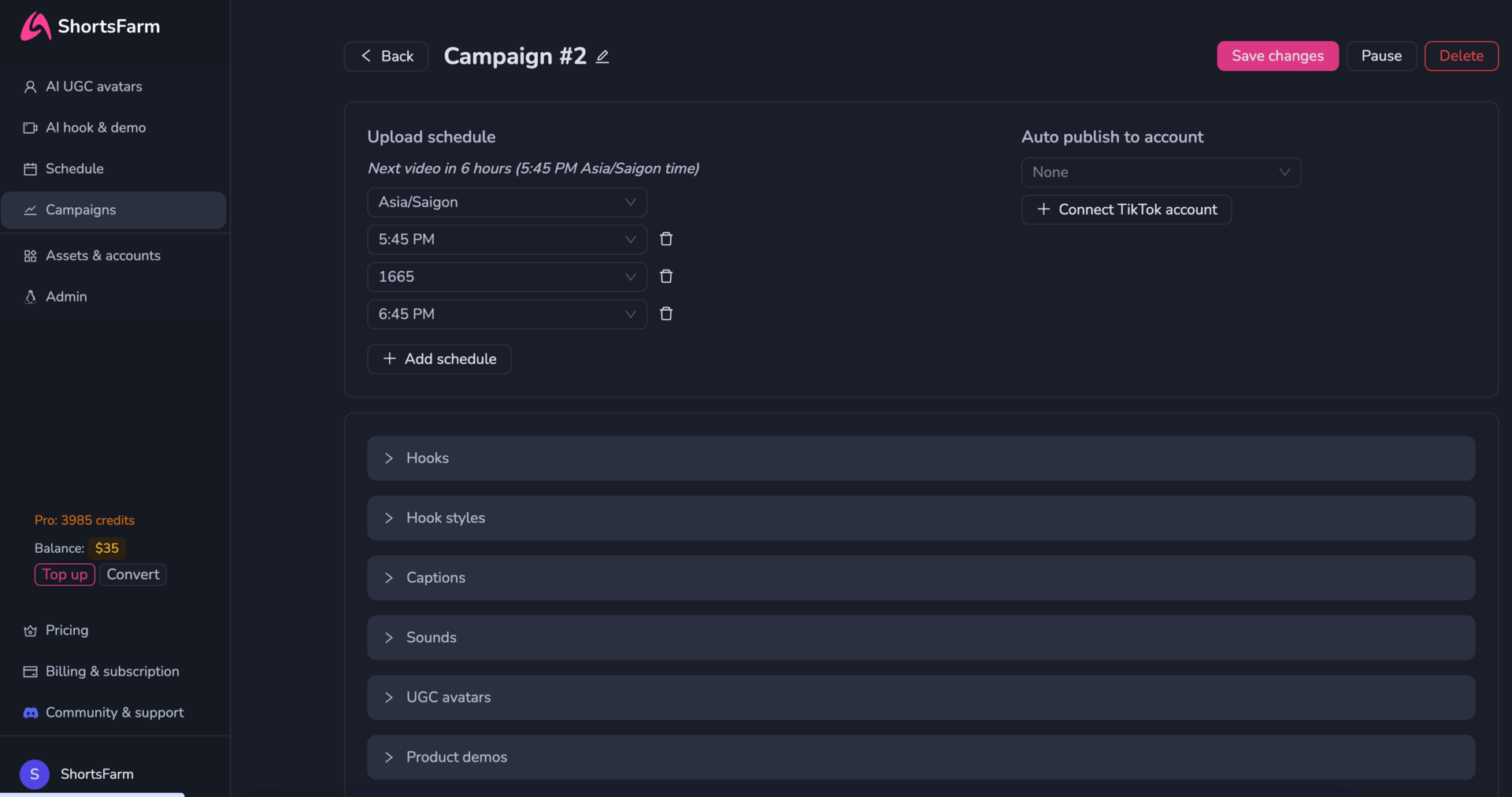The height and width of the screenshot is (797, 1512).
Task: Open the Schedule menu item
Action: click(74, 169)
